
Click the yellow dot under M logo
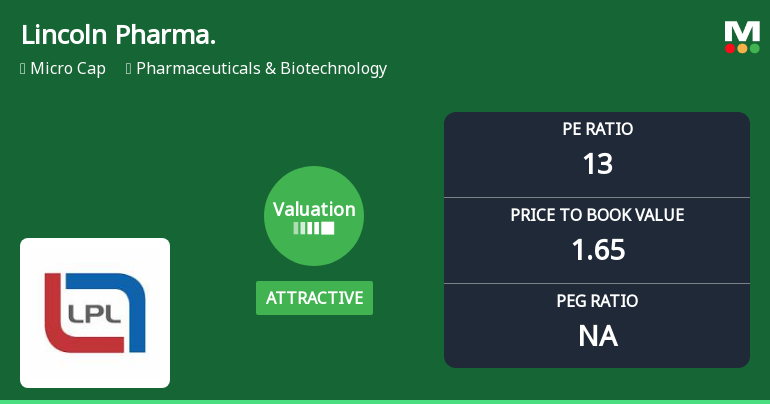tap(742, 48)
